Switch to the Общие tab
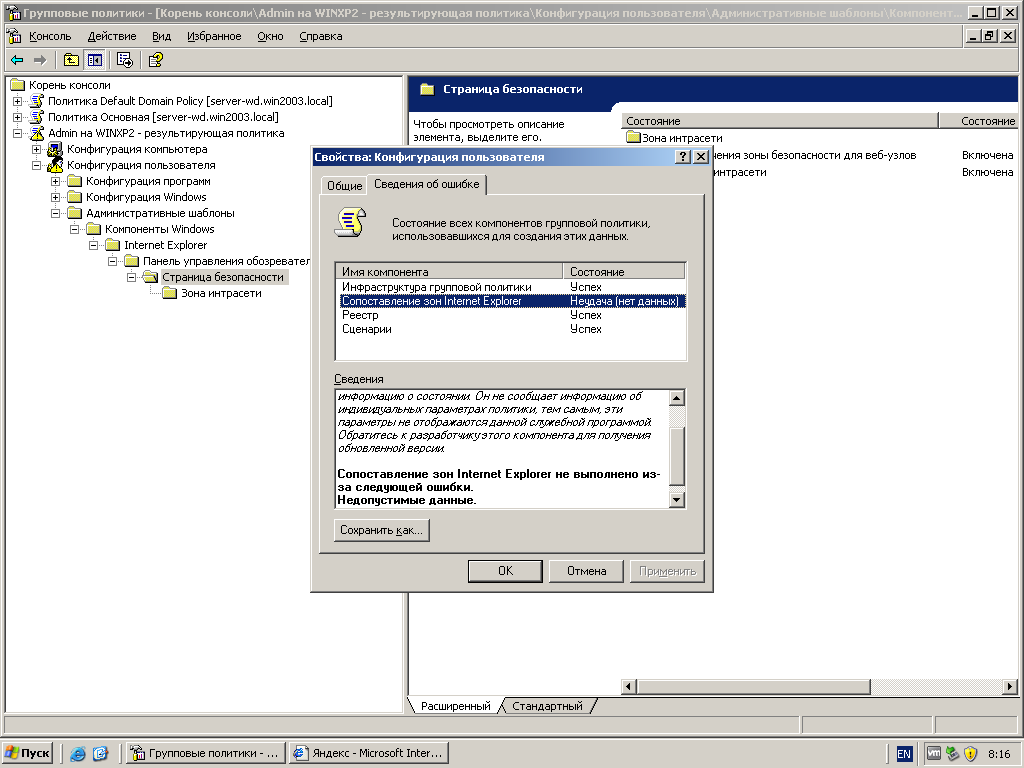The height and width of the screenshot is (768, 1024). tap(344, 185)
